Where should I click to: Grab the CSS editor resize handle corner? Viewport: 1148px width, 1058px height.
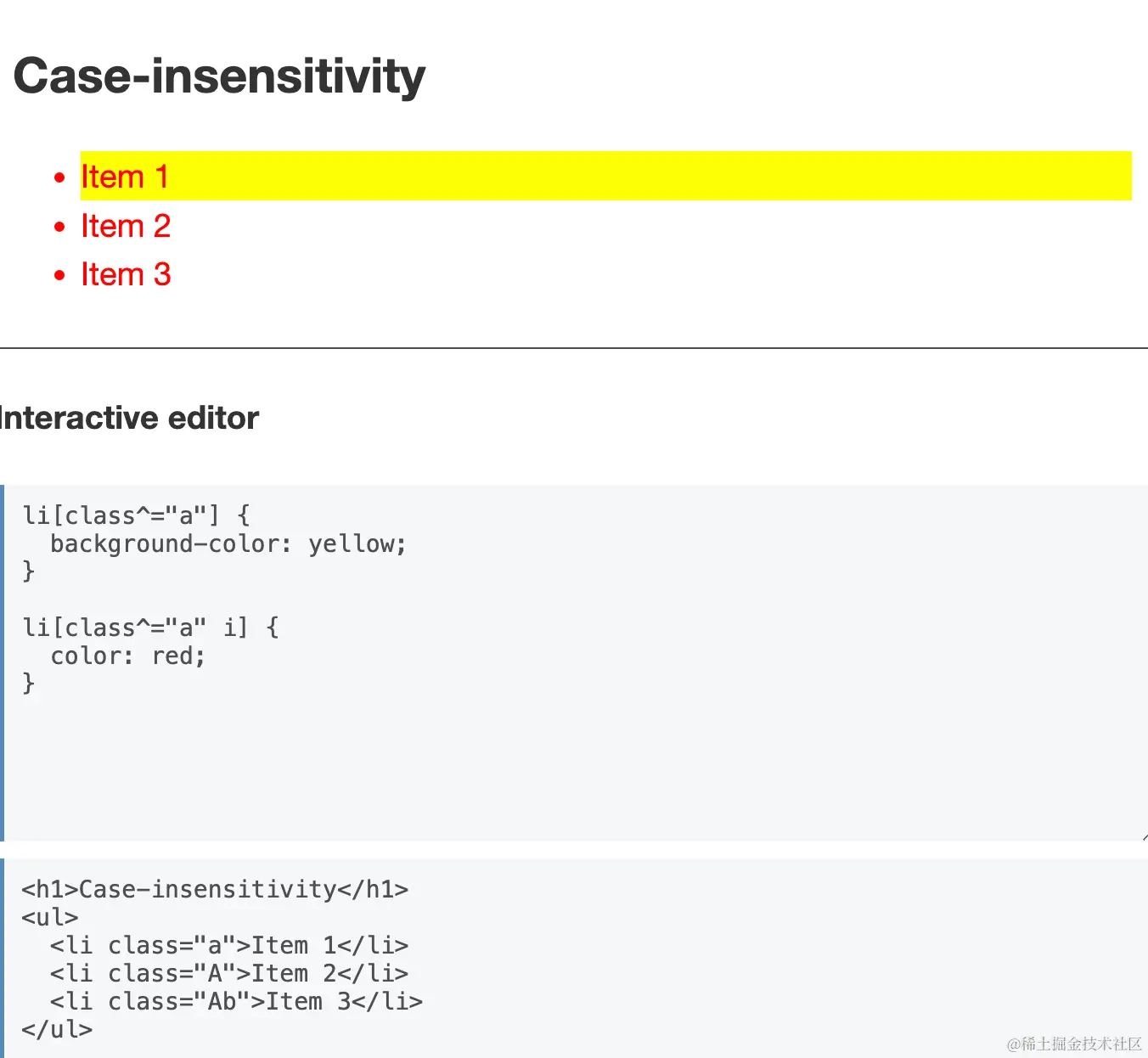1143,836
